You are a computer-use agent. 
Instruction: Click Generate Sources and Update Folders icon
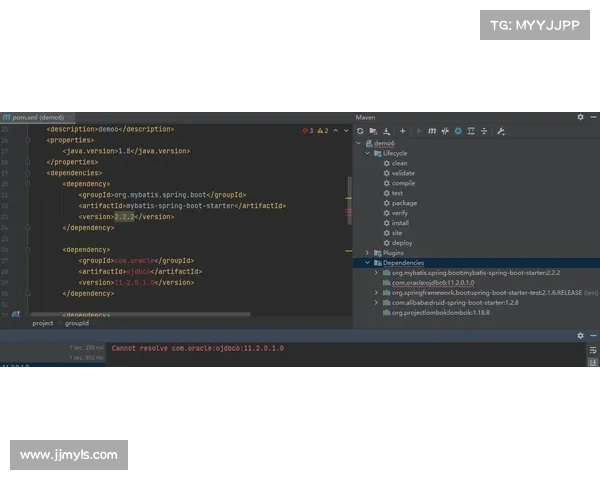[x=373, y=131]
